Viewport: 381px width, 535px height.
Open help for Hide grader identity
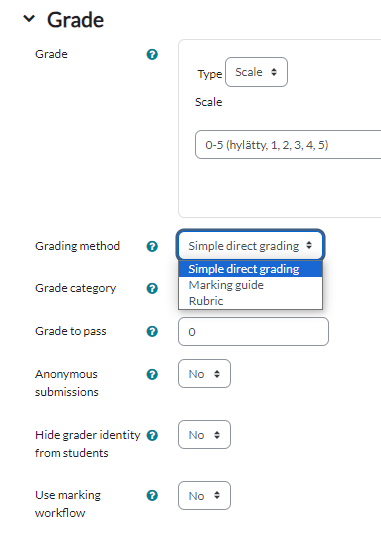click(152, 435)
